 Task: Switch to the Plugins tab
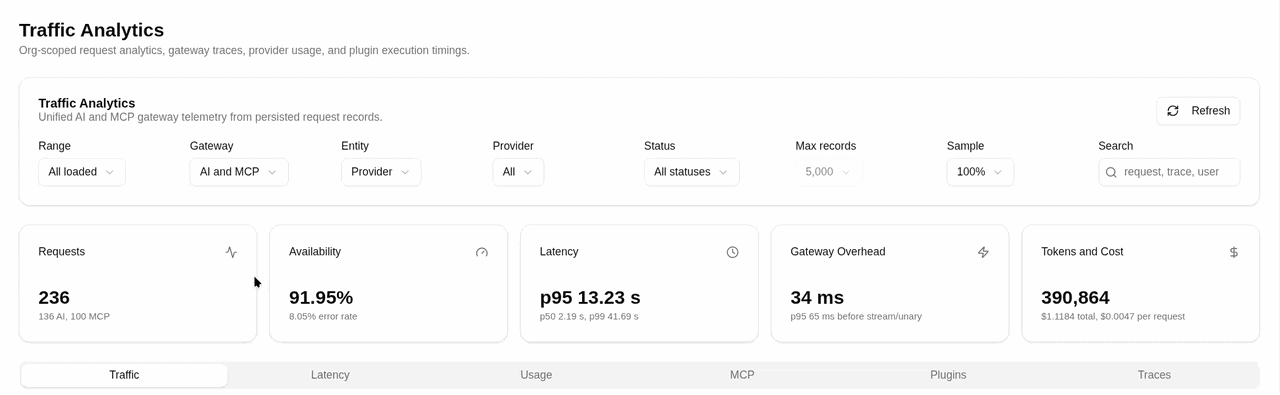pos(948,375)
